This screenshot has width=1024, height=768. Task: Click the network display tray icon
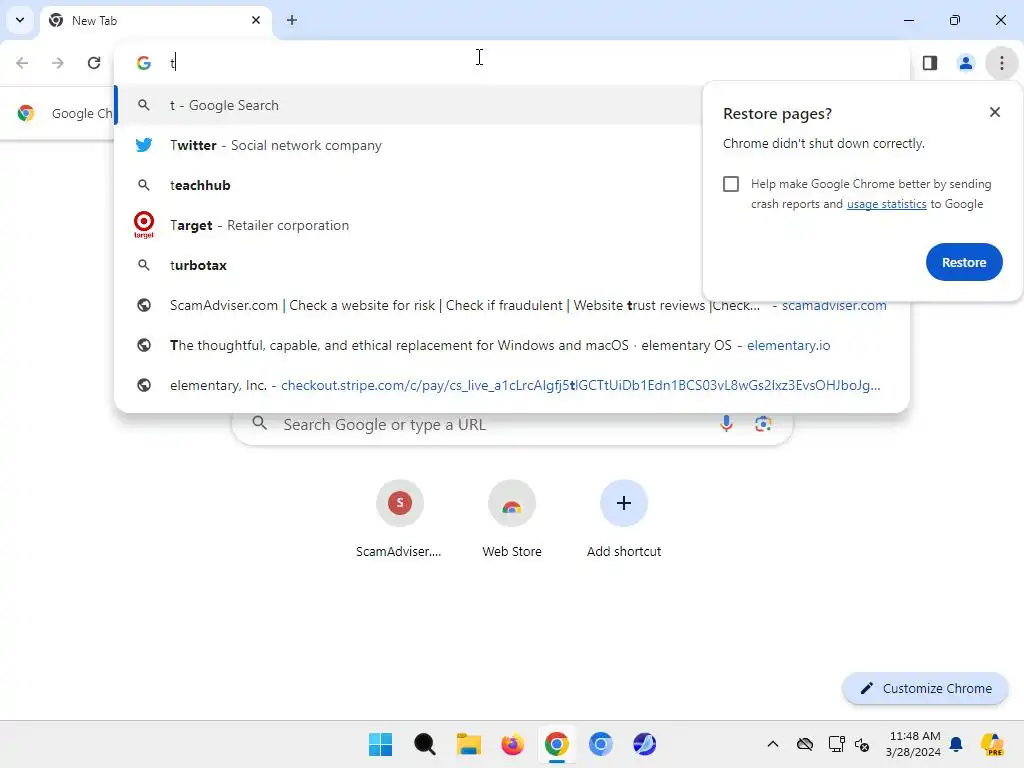click(x=837, y=744)
